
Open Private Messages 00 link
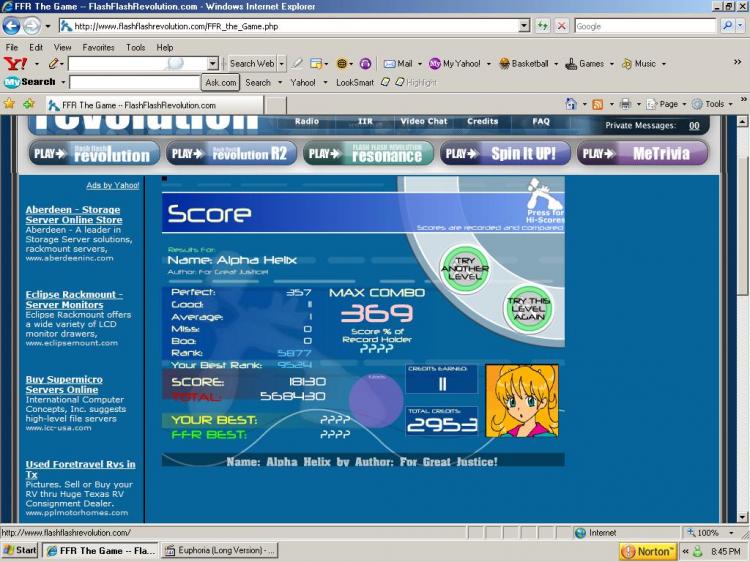tap(694, 126)
